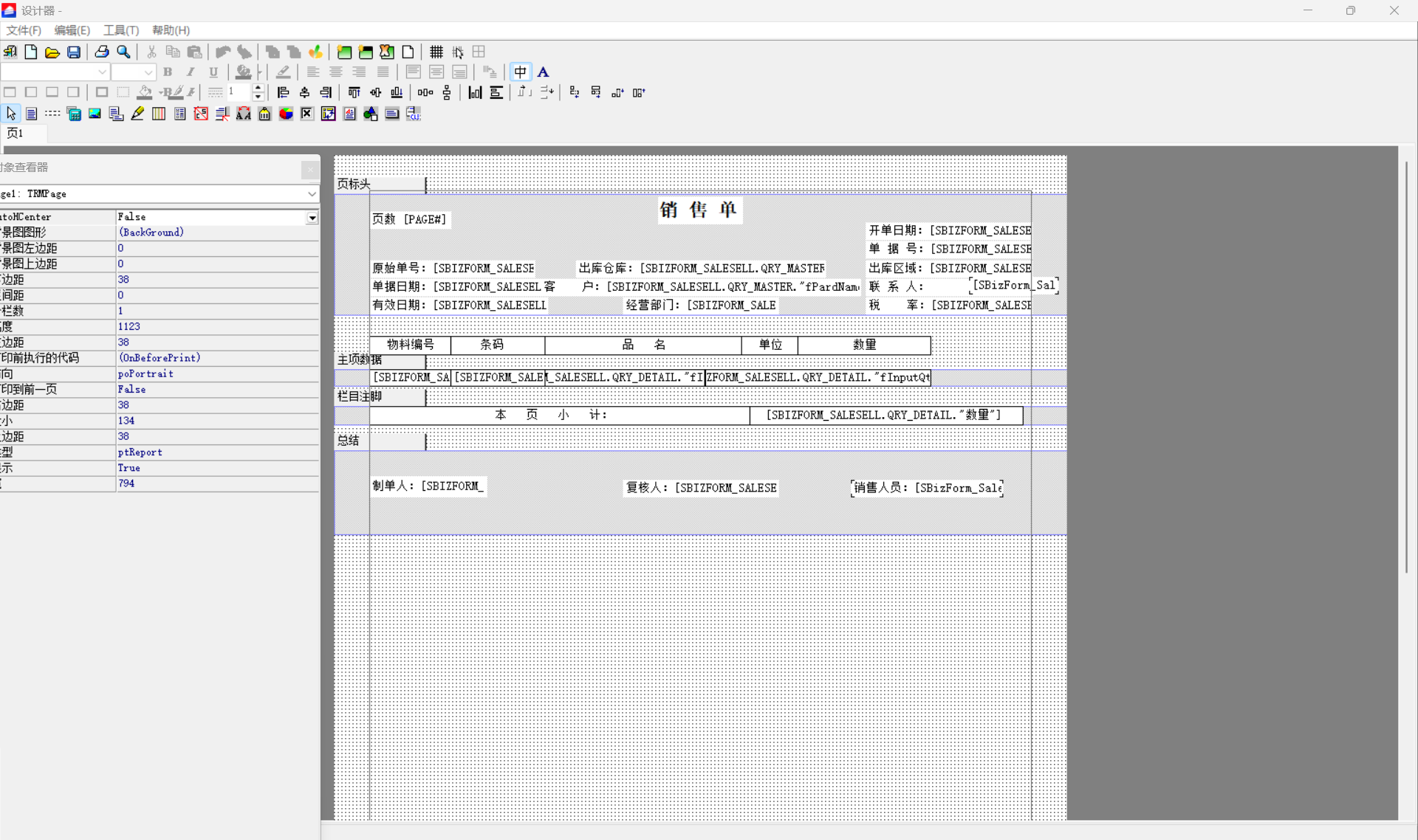Open the font size dropdown

(x=148, y=72)
